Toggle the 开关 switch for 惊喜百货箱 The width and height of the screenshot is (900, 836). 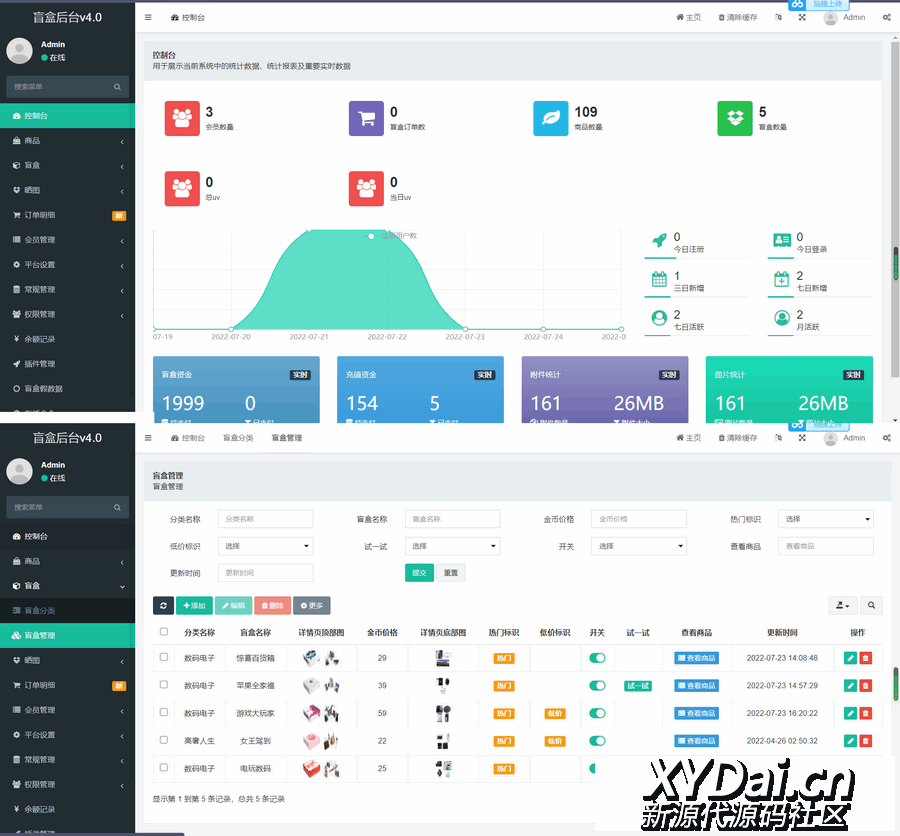pyautogui.click(x=597, y=658)
